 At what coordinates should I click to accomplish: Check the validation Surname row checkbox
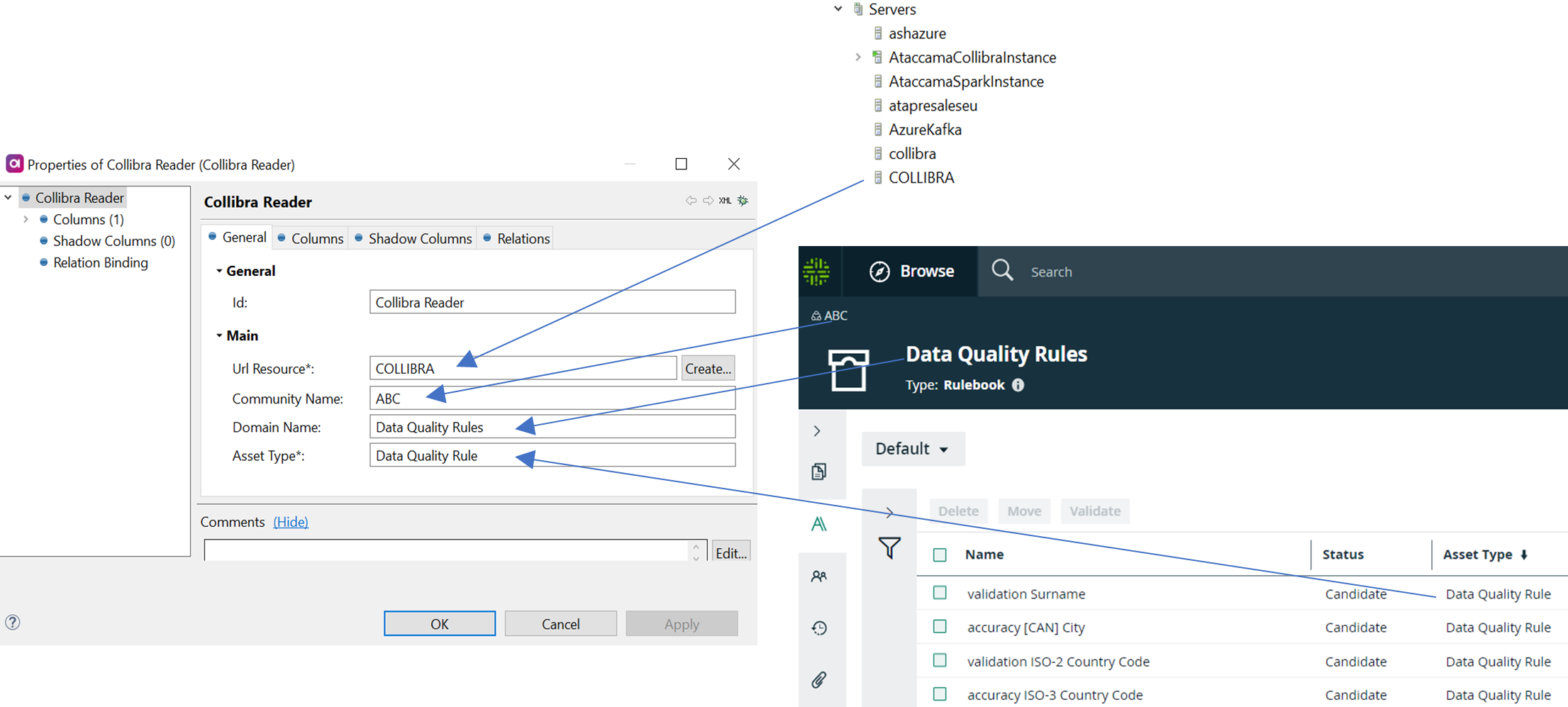pyautogui.click(x=940, y=593)
